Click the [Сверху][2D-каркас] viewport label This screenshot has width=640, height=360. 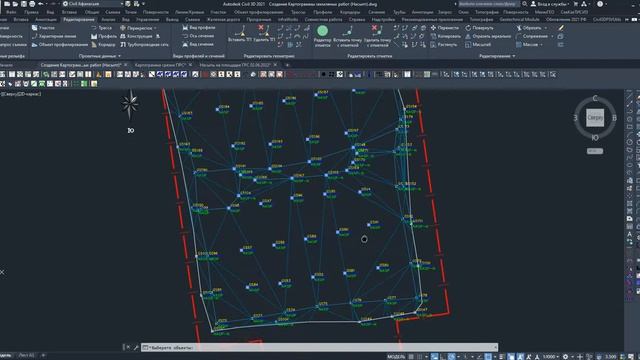[21, 94]
